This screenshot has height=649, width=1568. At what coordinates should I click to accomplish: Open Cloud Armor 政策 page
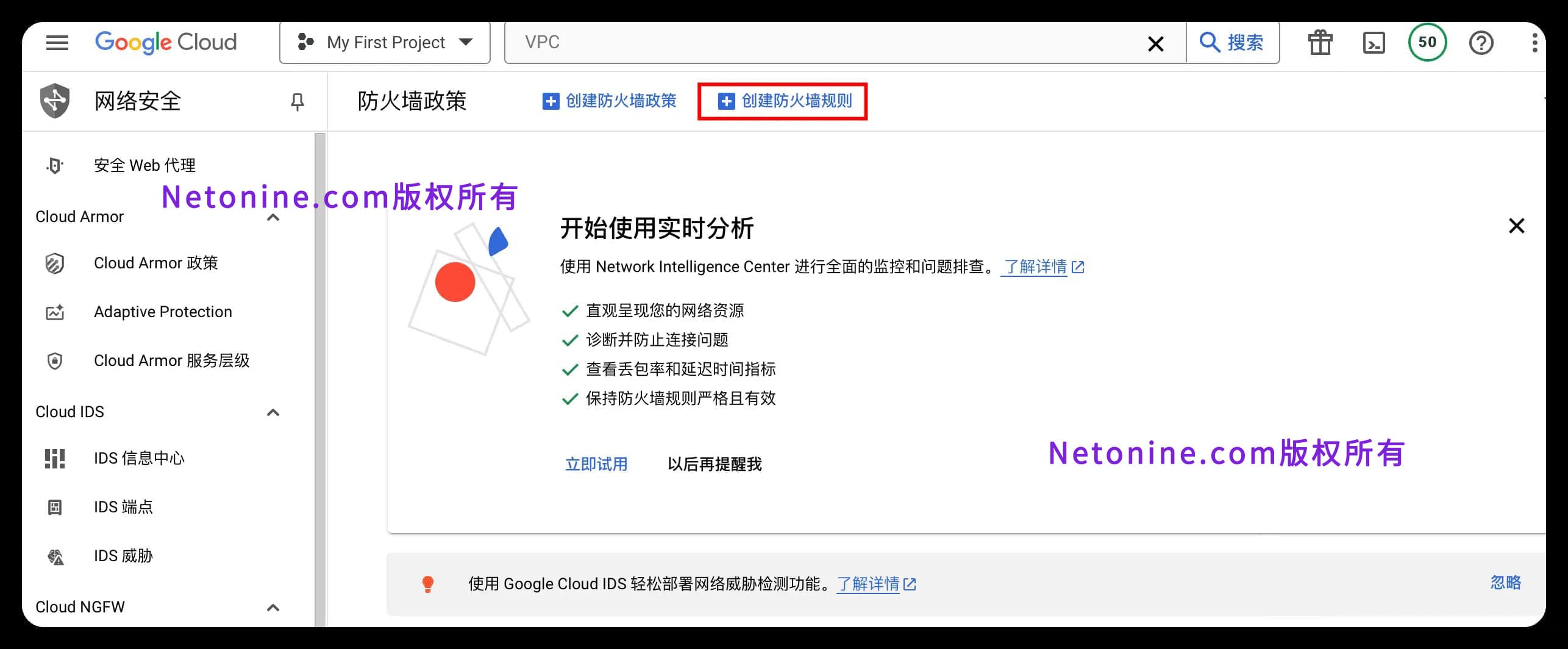156,263
